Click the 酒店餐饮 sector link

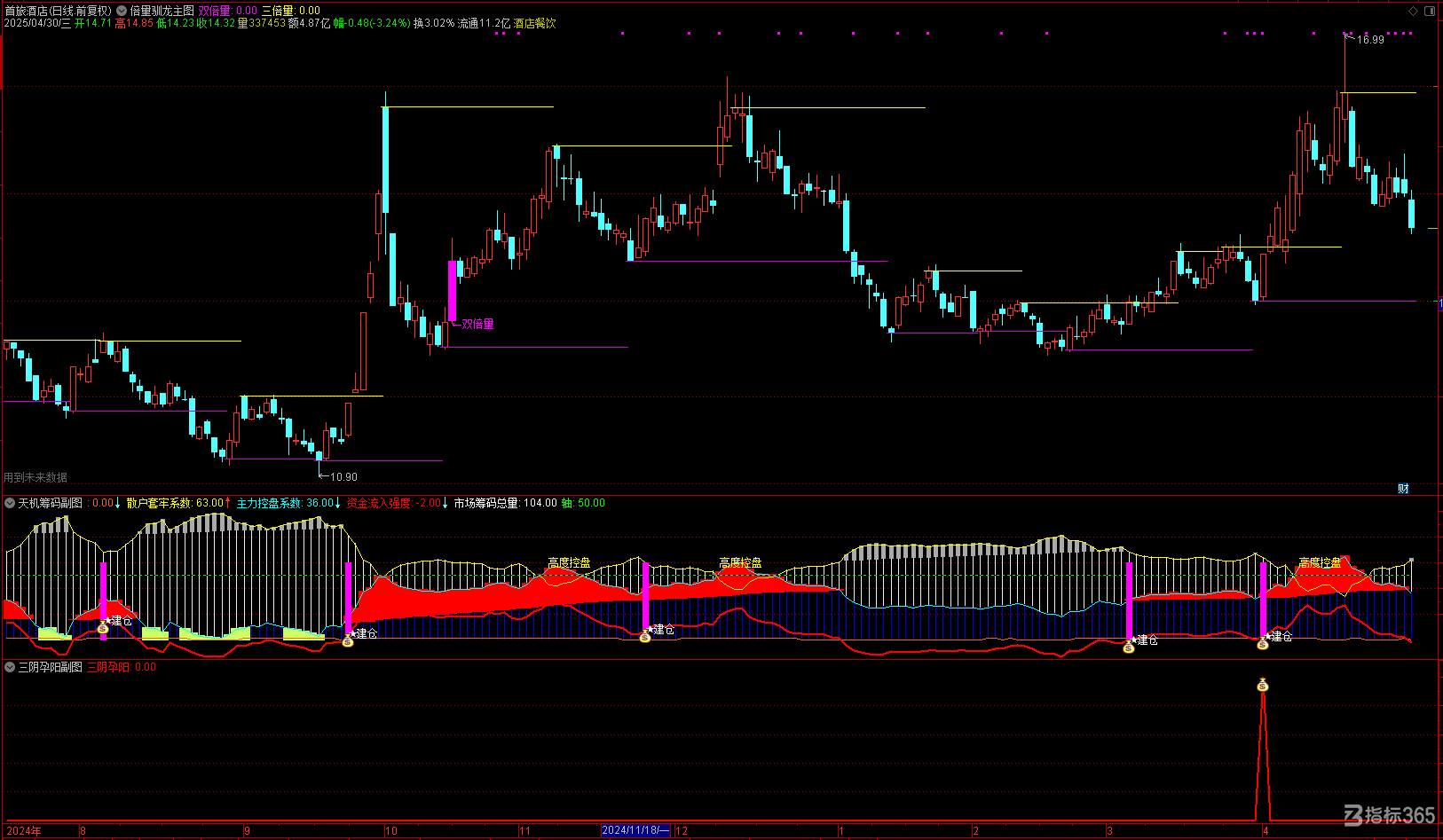coord(535,23)
